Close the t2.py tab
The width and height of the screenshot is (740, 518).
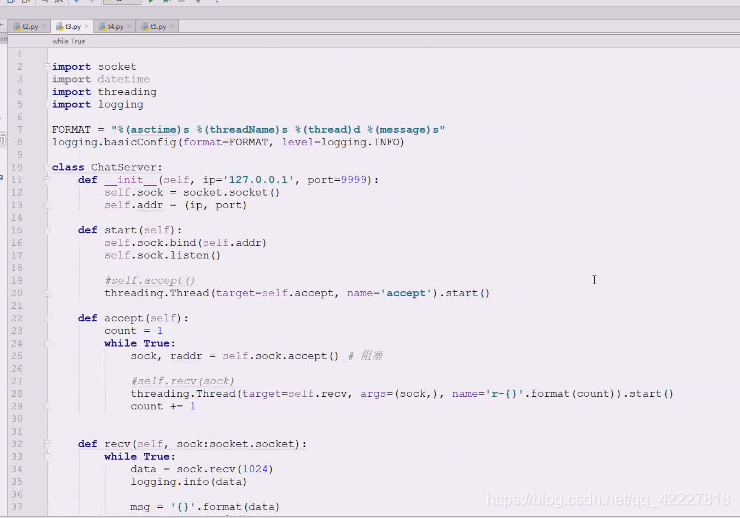(44, 27)
